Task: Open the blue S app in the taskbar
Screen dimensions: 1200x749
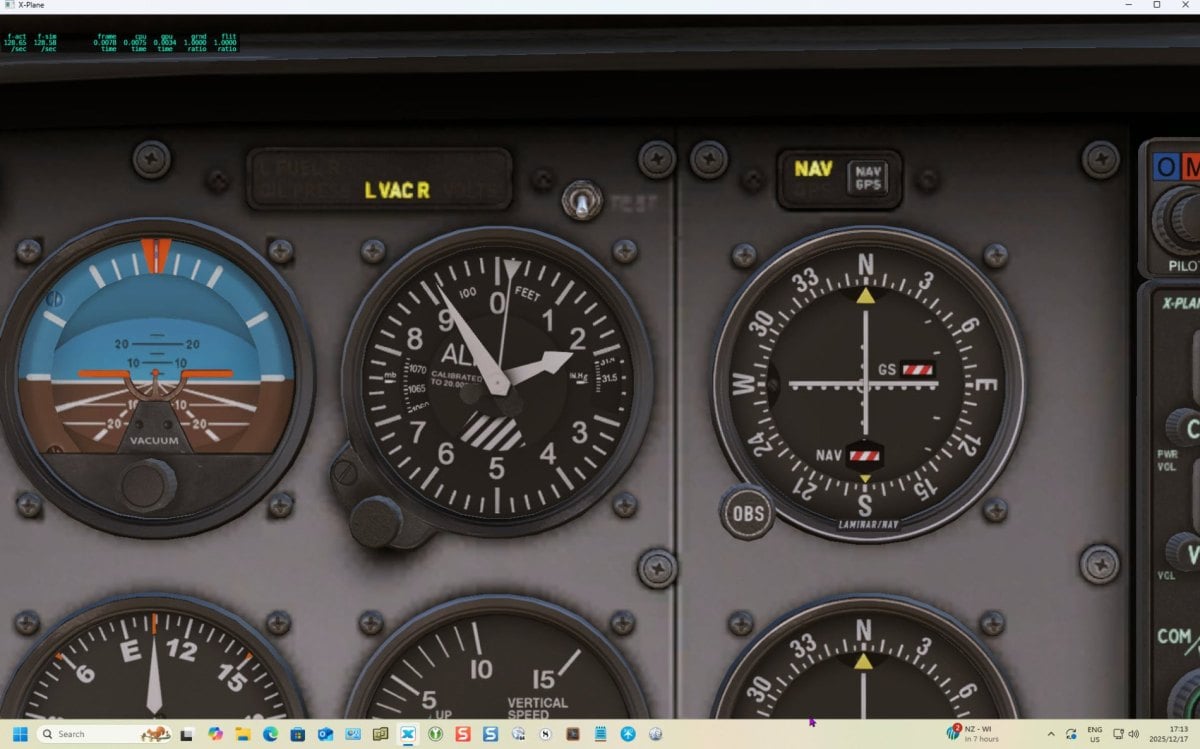Action: pos(490,734)
